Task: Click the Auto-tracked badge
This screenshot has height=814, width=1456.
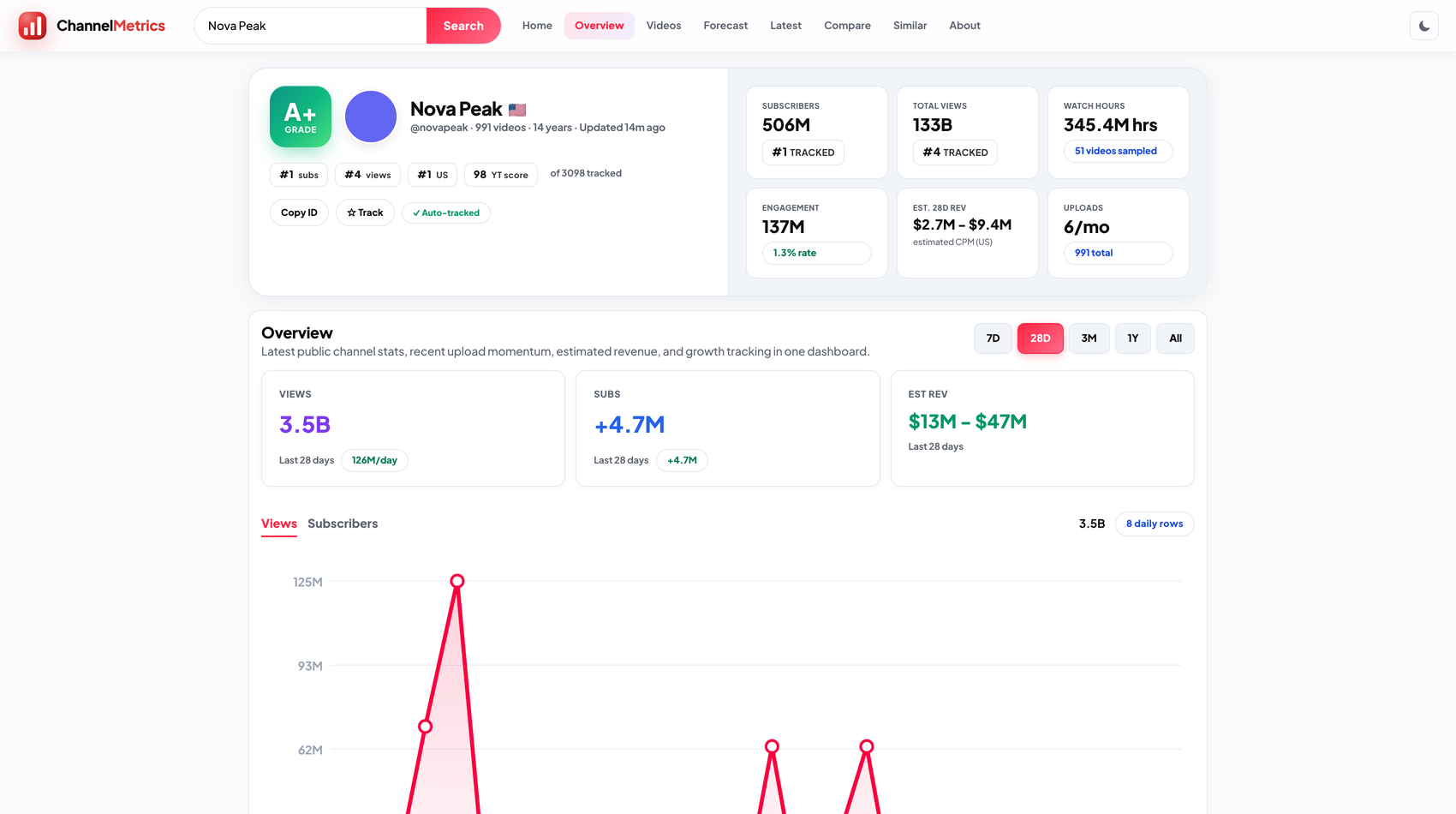Action: pyautogui.click(x=446, y=212)
